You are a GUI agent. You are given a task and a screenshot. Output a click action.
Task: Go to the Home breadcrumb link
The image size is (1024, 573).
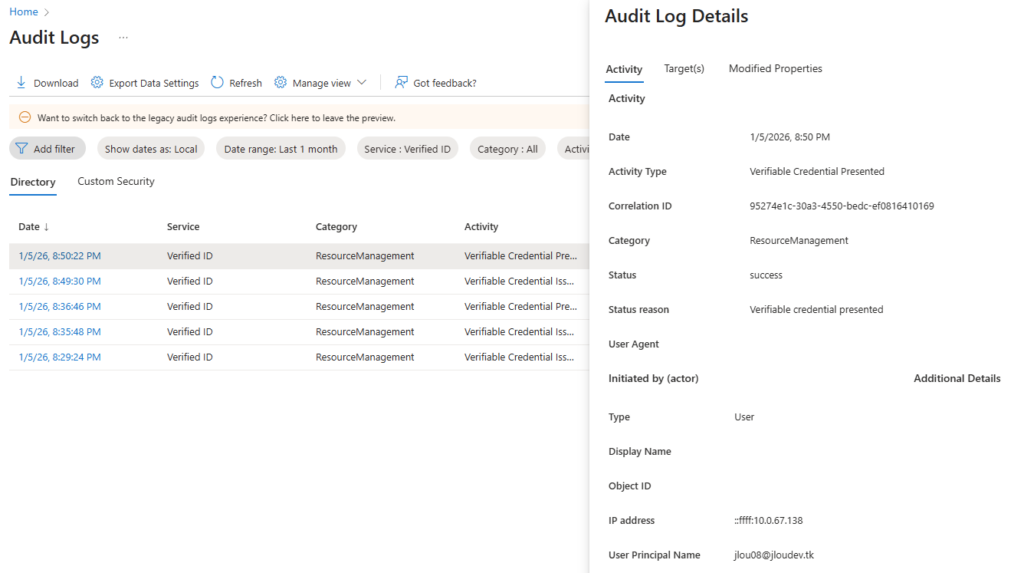pos(23,12)
